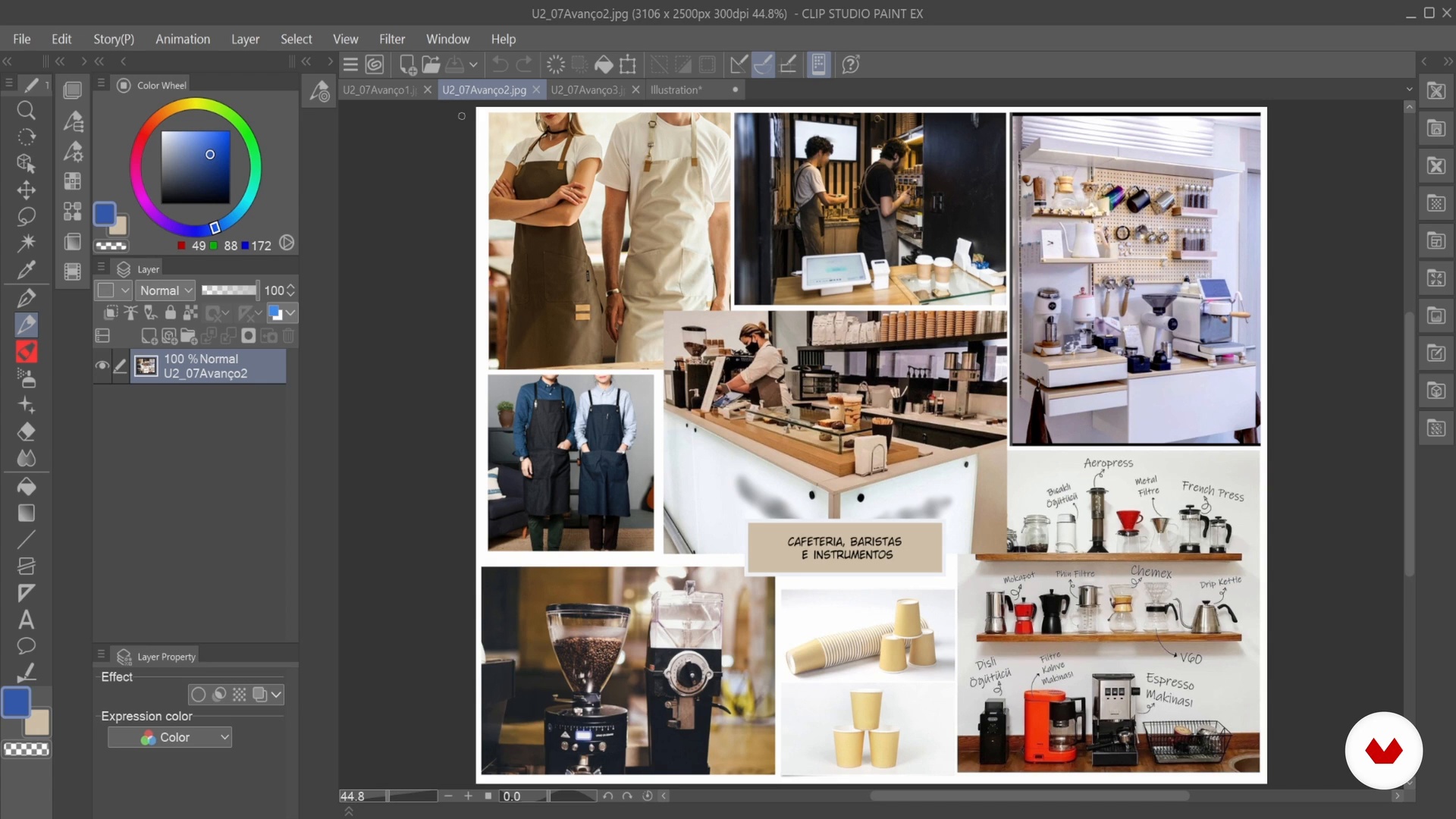Image resolution: width=1456 pixels, height=819 pixels.
Task: Open CLIP STUDIO launcher icon in command bar
Action: 375,65
